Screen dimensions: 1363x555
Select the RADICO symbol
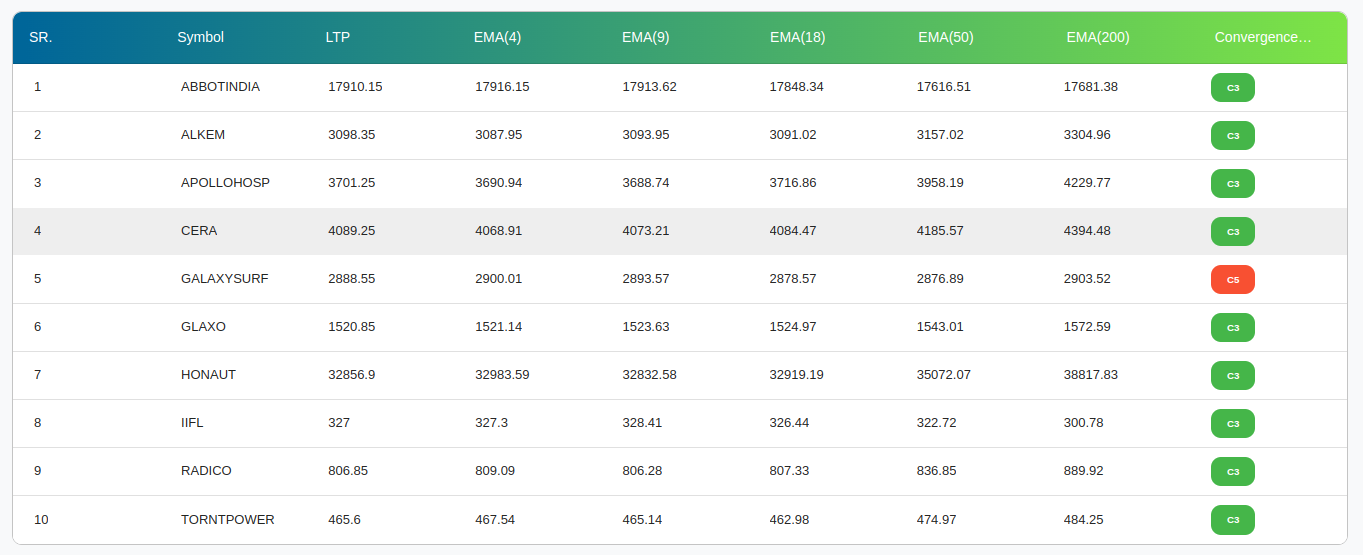point(206,471)
